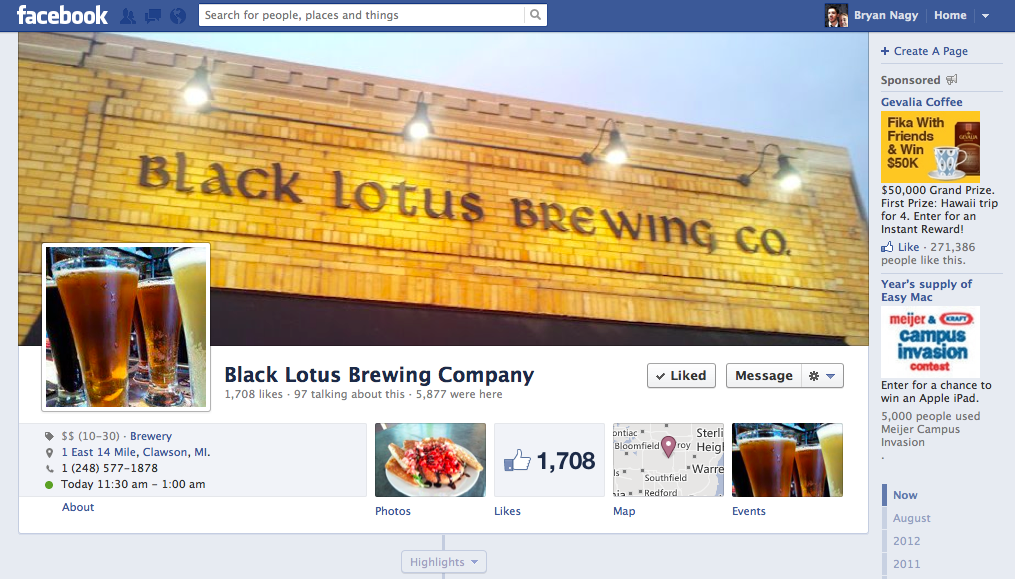The image size is (1015, 579).
Task: Click the Message button
Action: pyautogui.click(x=764, y=376)
